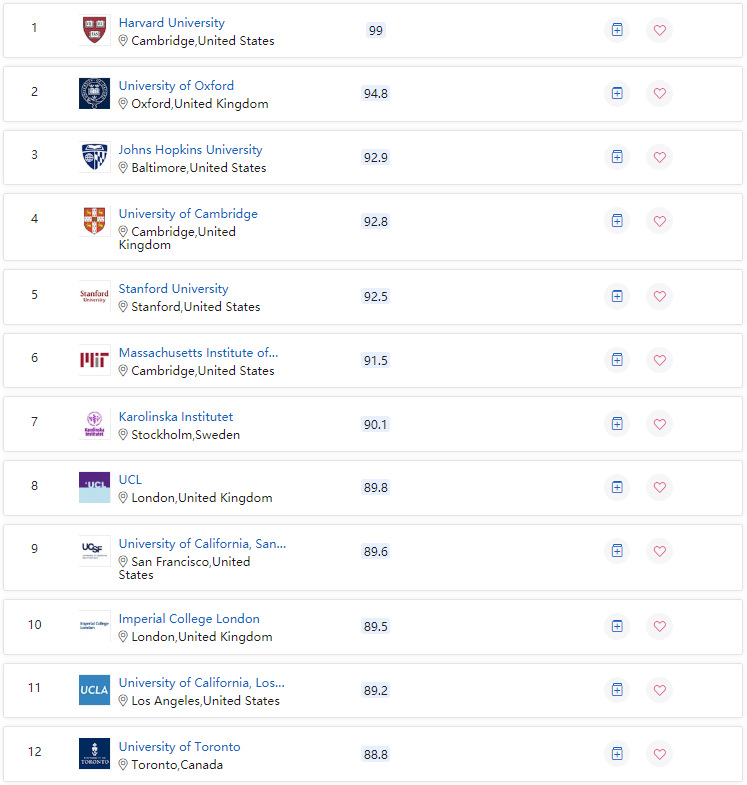Add MIT to compare using plus icon

click(x=617, y=359)
